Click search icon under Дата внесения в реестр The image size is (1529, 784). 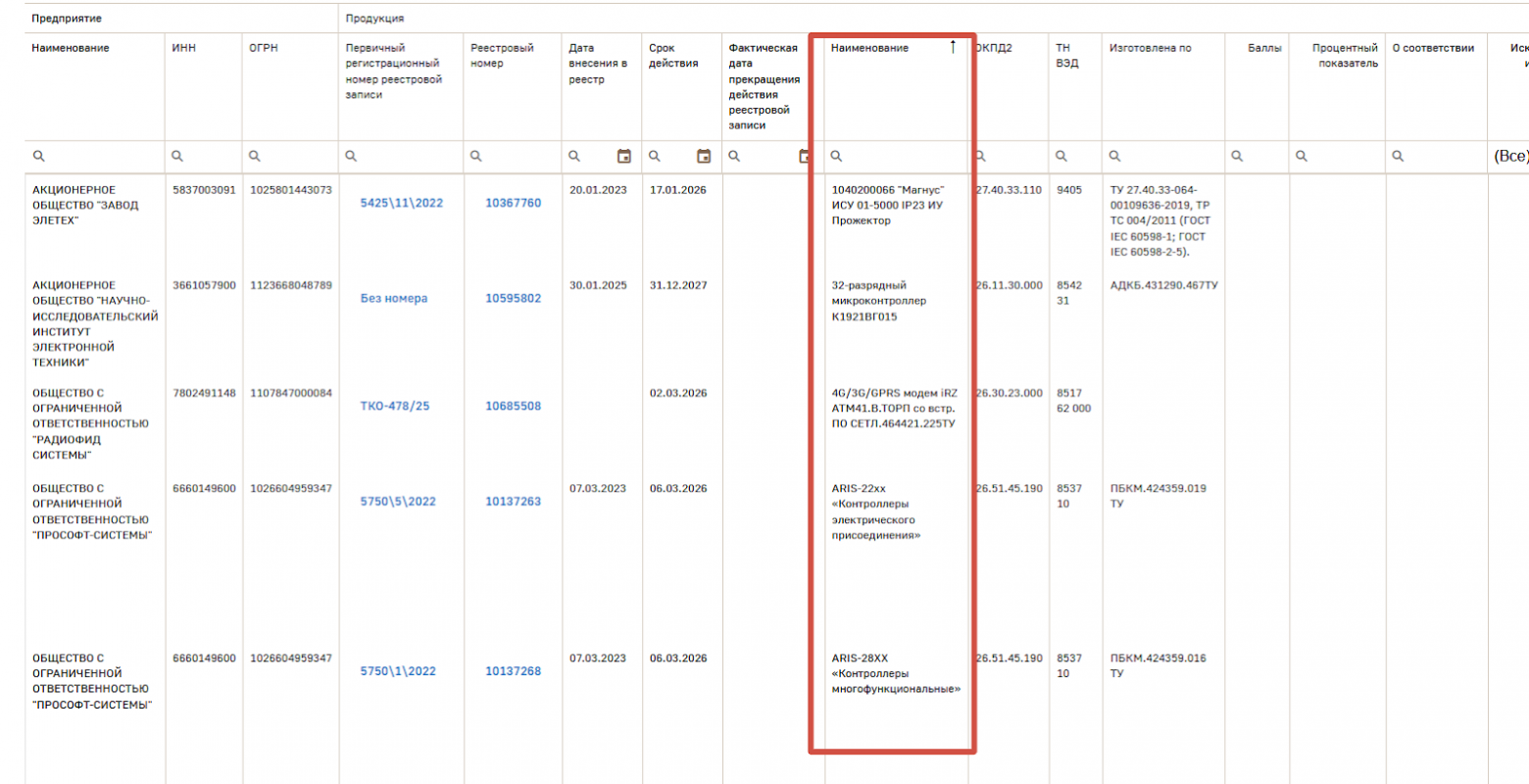574,156
